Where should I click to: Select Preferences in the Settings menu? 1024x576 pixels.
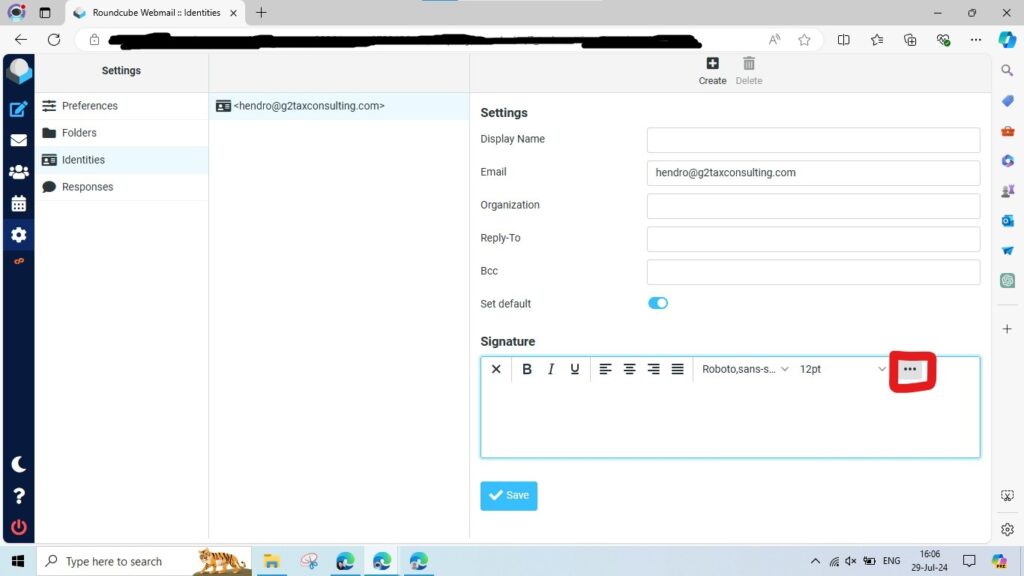tap(89, 106)
